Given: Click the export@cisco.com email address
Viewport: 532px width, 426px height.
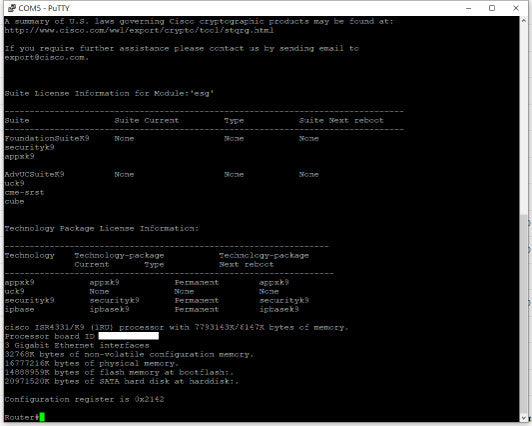Looking at the screenshot, I should coord(46,57).
